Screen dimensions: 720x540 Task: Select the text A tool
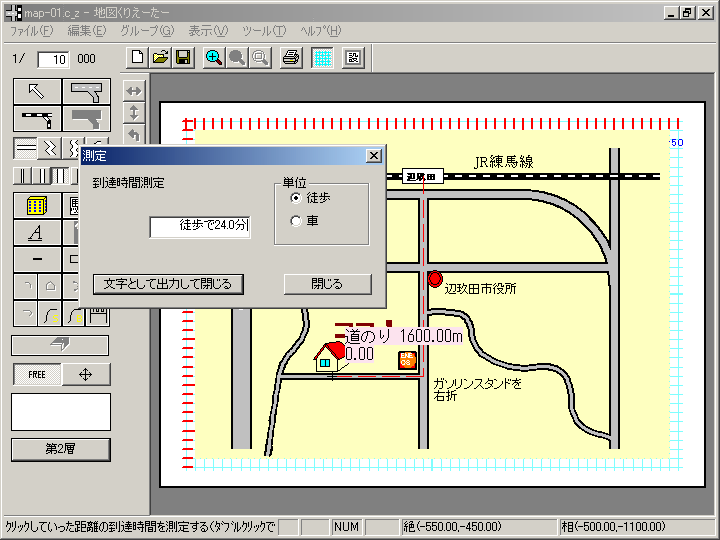pyautogui.click(x=37, y=232)
